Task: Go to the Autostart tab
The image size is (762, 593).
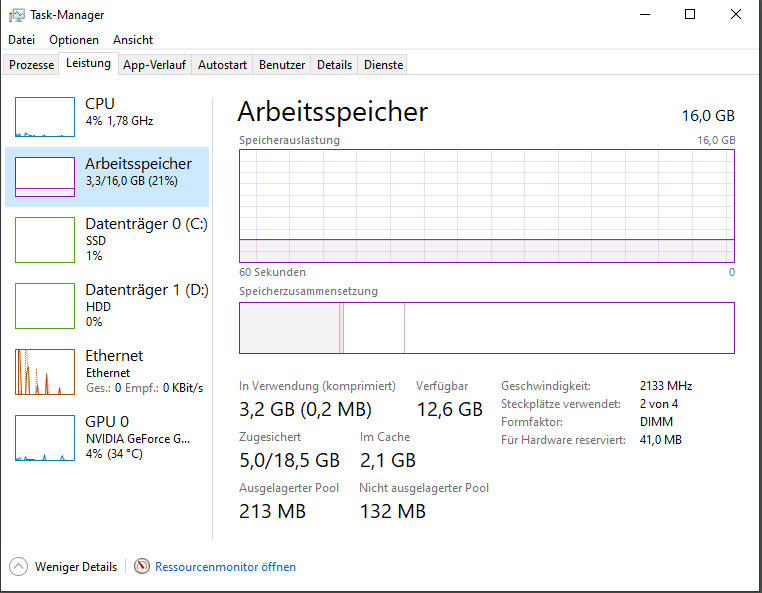Action: click(222, 65)
